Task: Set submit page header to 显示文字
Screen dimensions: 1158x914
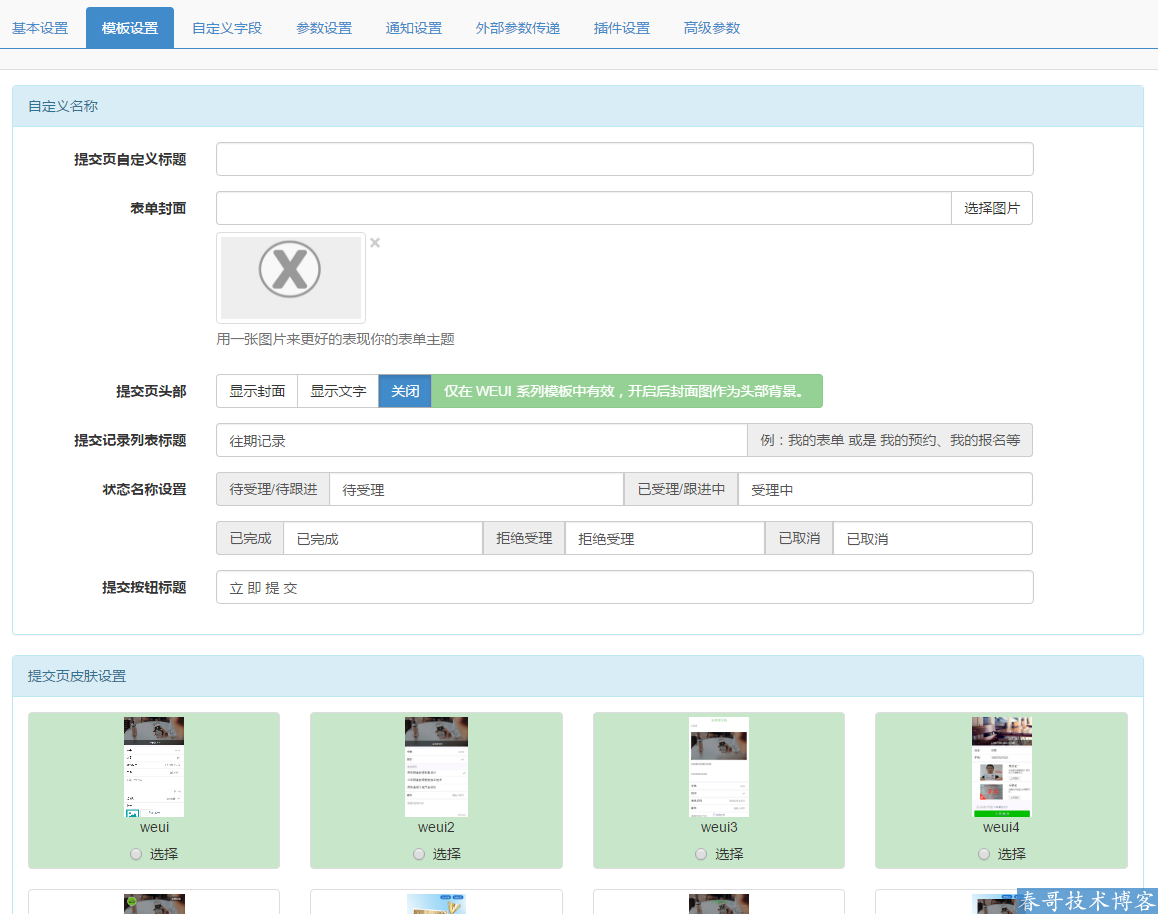Action: pos(338,391)
